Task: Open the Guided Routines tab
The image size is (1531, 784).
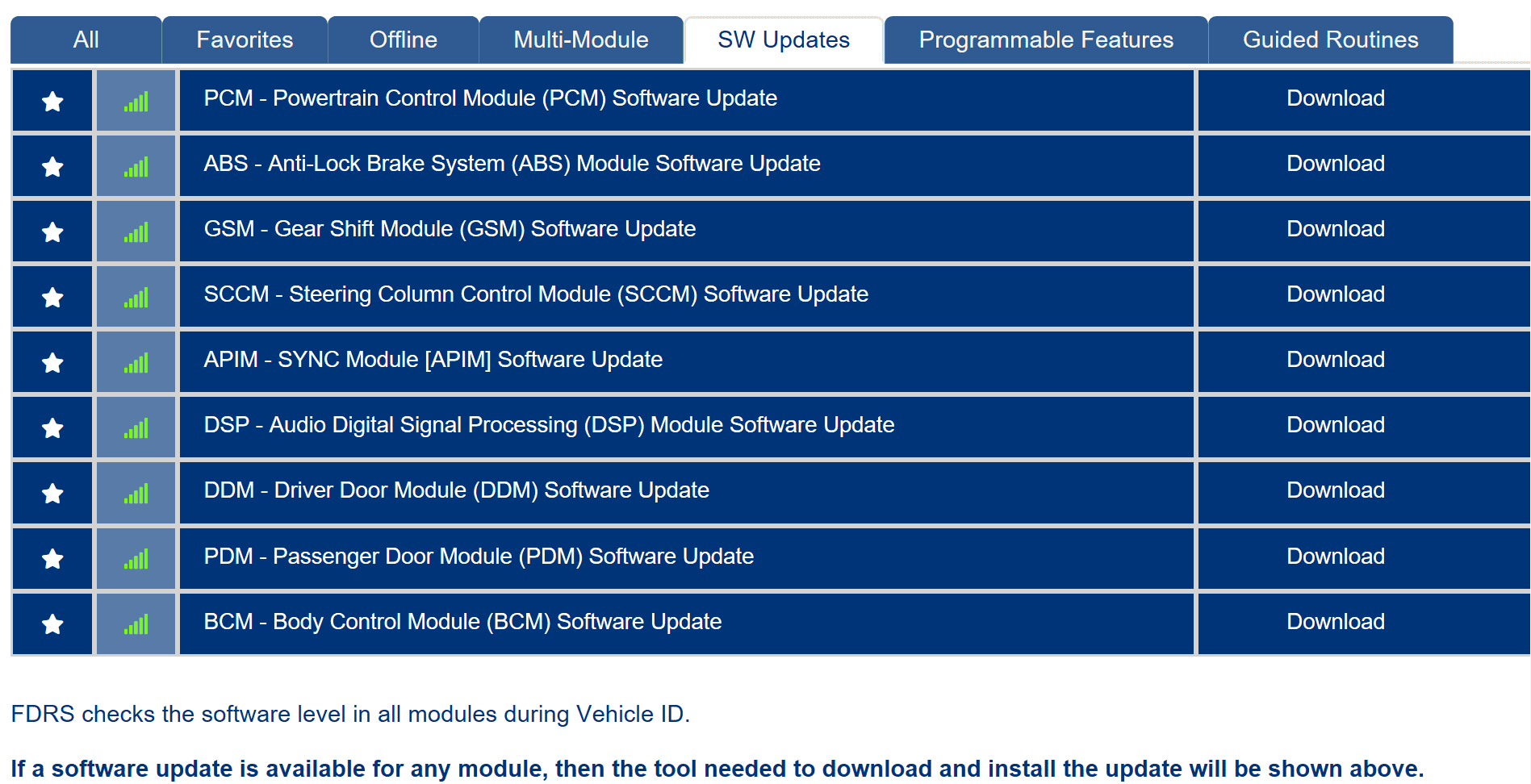Action: pyautogui.click(x=1330, y=40)
